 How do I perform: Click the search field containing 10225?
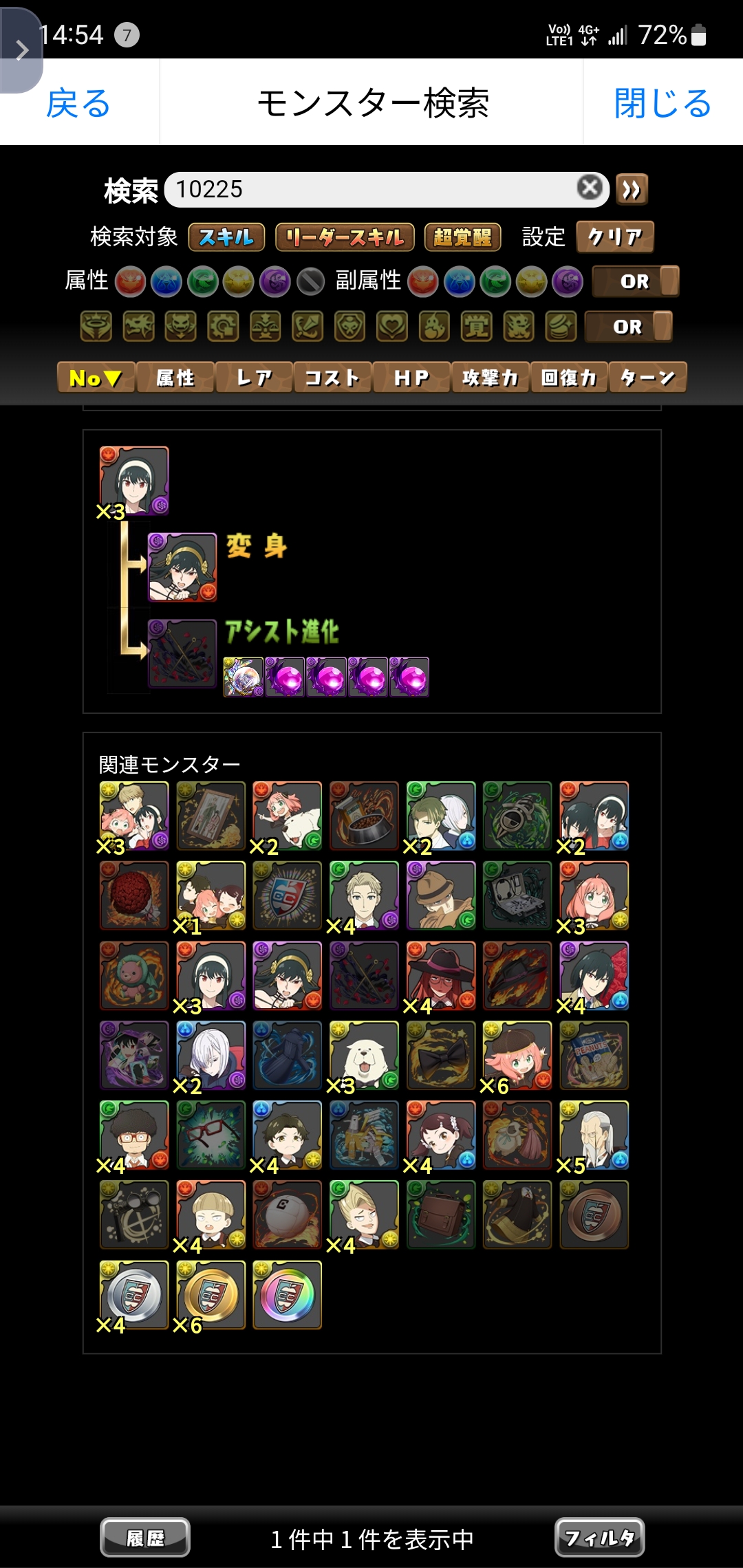[387, 189]
